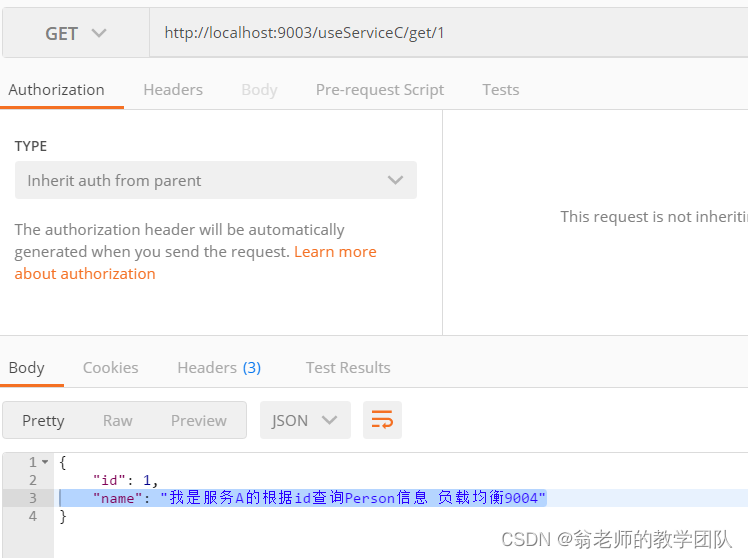Viewport: 748px width, 558px height.
Task: Click the request URL input field
Action: (448, 33)
